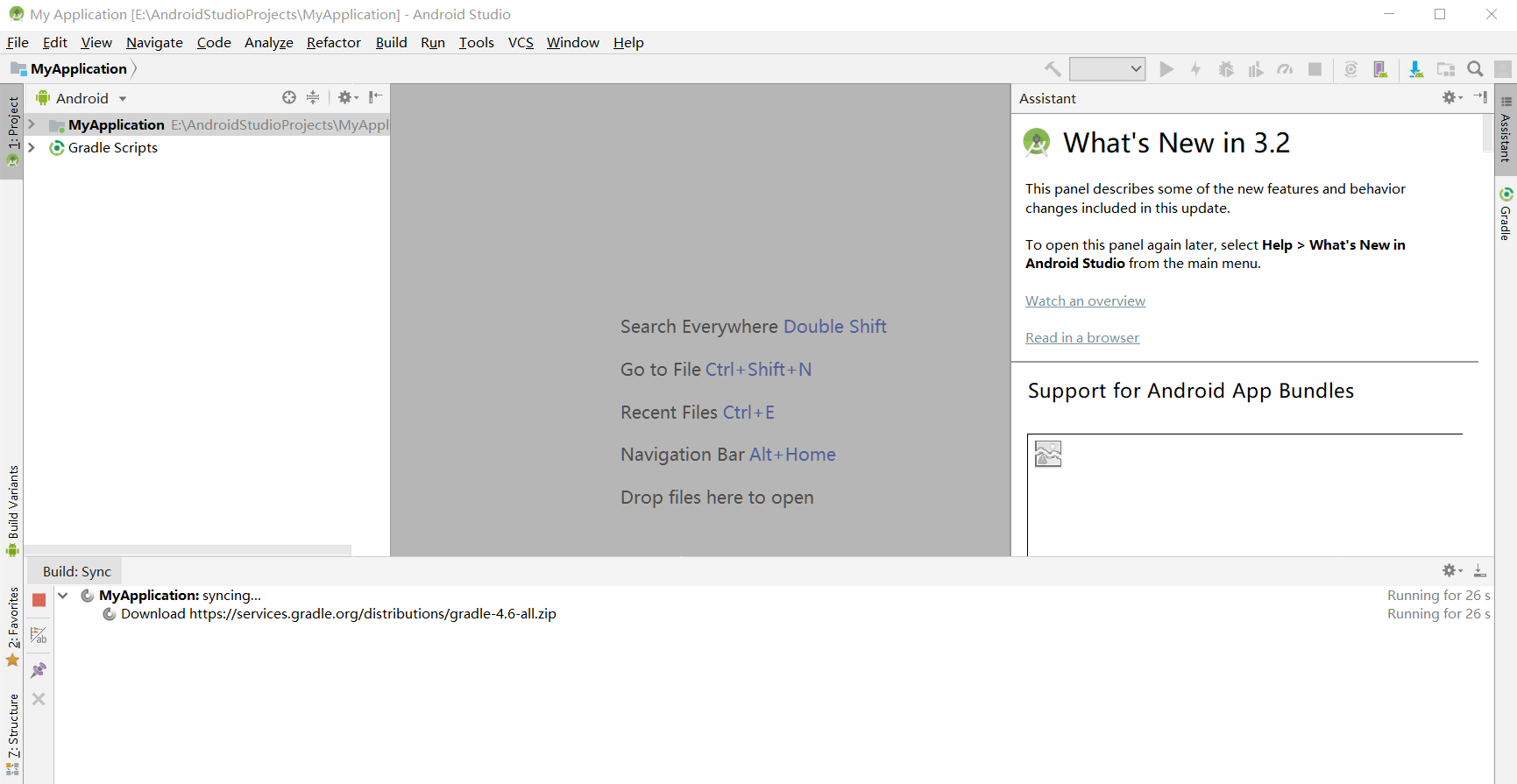Click the Collapse All icon in Project panel
This screenshot has width=1517, height=784.
point(313,97)
